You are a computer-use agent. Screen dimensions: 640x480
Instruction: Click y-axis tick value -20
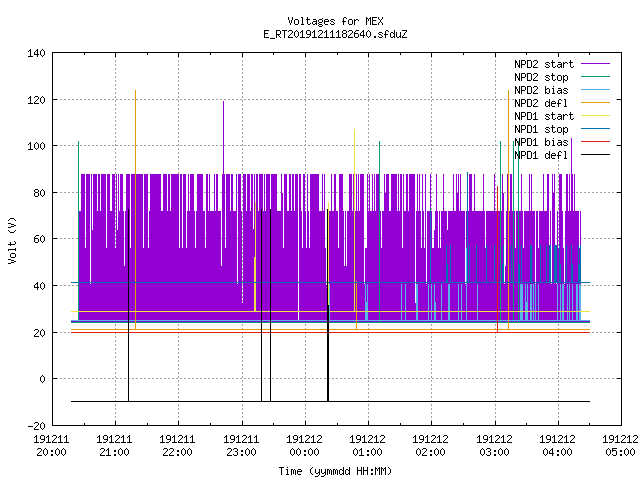(x=37, y=426)
